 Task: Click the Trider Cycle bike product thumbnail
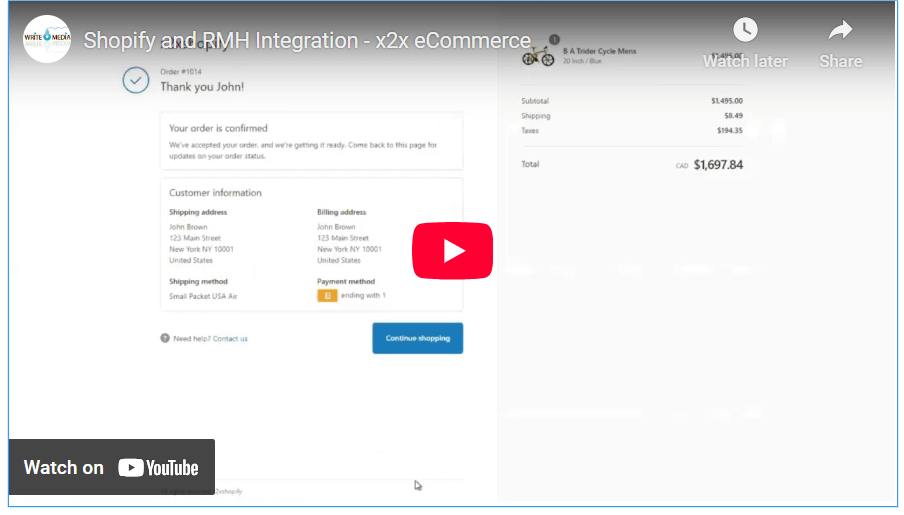tap(538, 56)
